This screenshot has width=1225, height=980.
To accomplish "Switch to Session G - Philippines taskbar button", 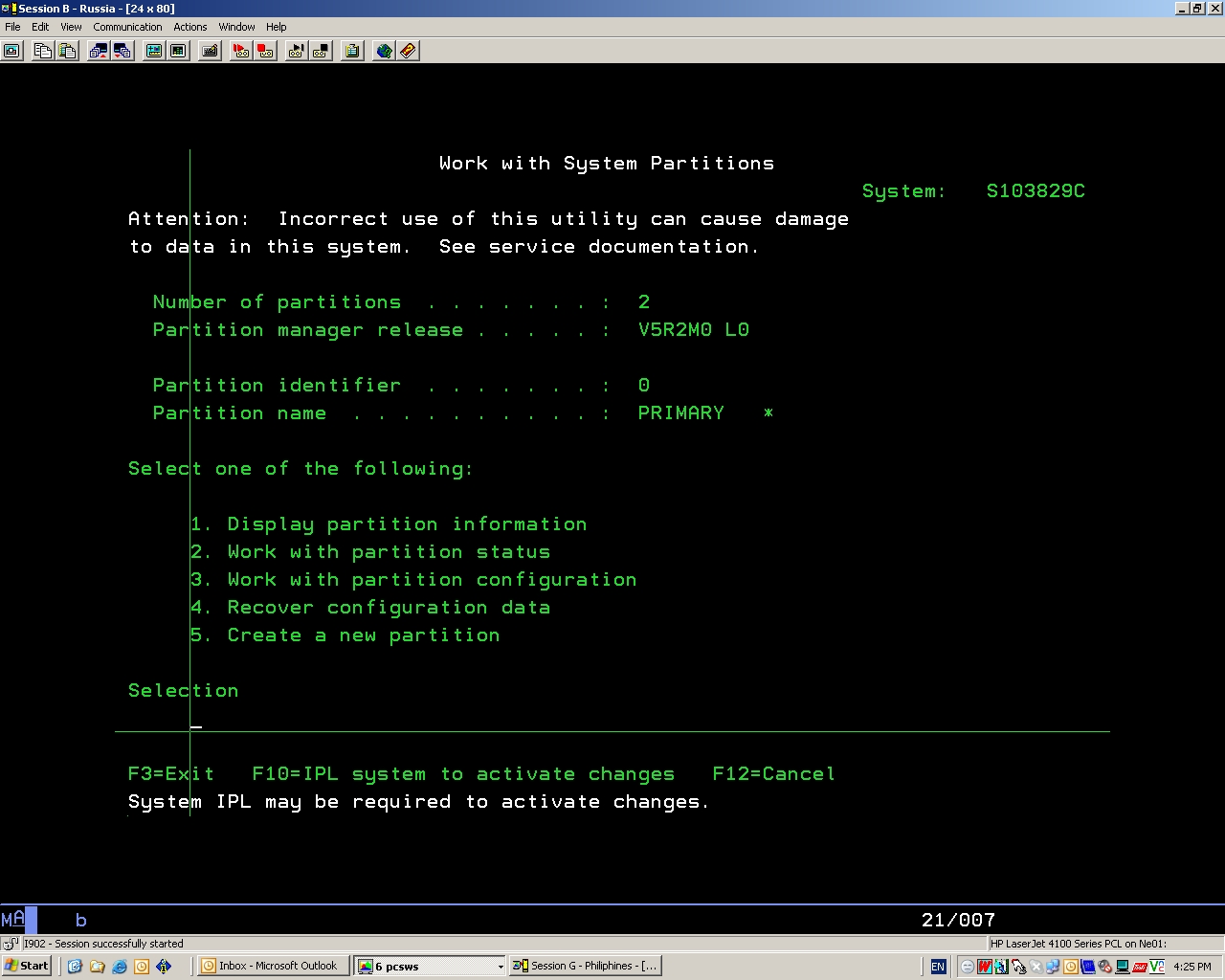I will (586, 967).
